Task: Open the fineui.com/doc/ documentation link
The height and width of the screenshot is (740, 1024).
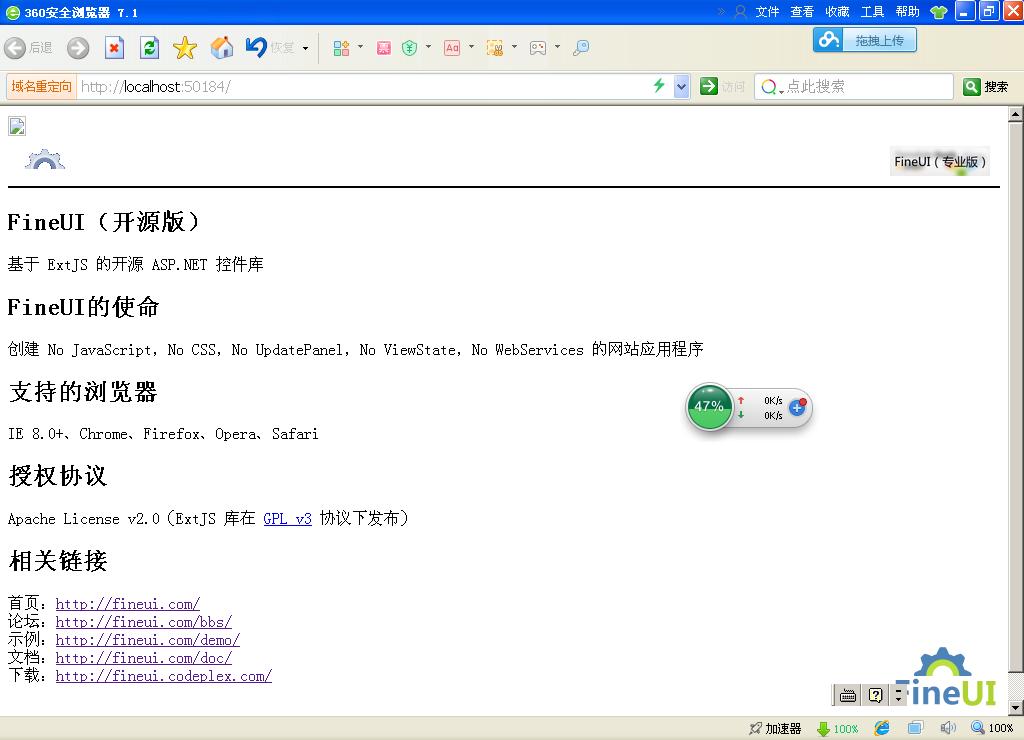Action: tap(144, 658)
